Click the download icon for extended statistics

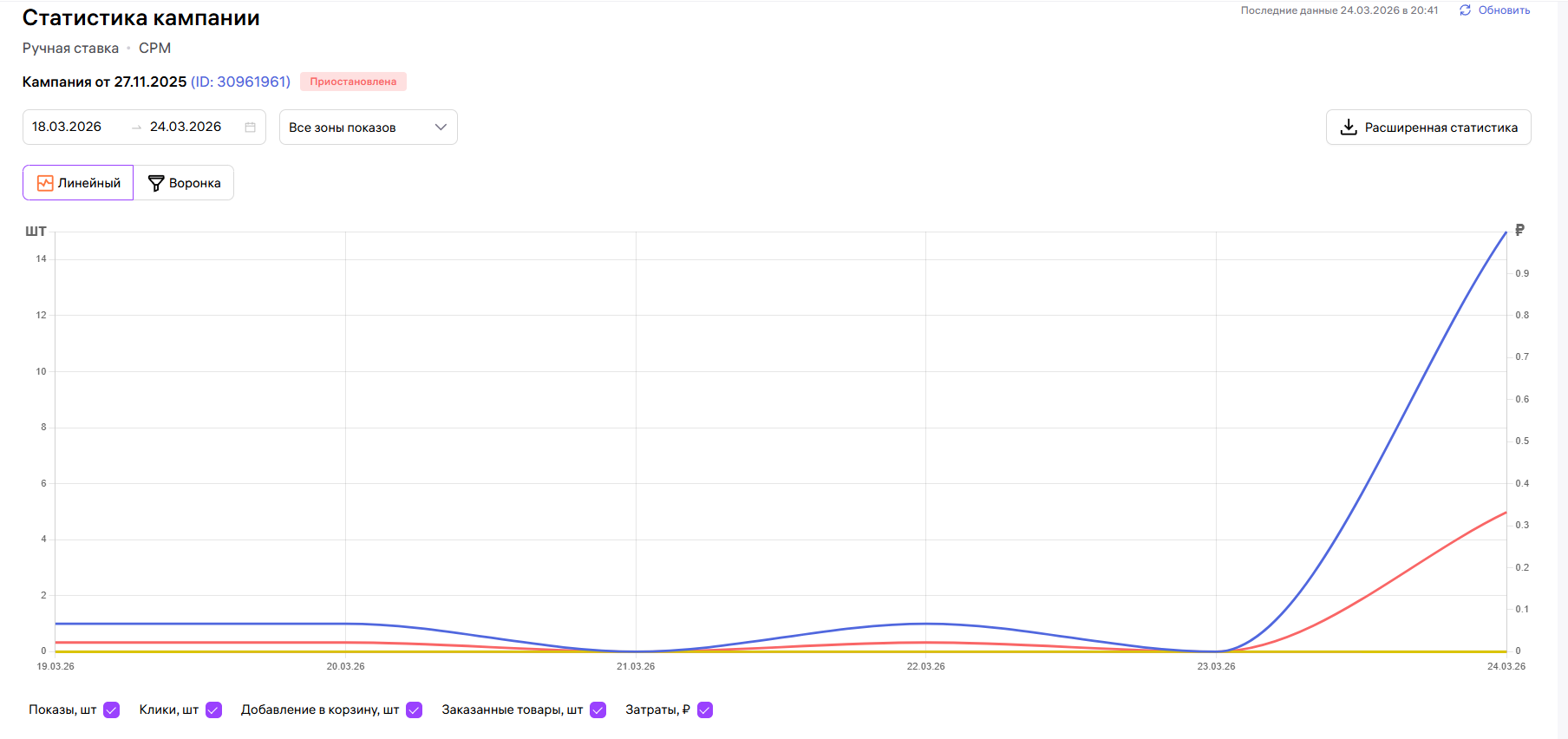pyautogui.click(x=1349, y=128)
